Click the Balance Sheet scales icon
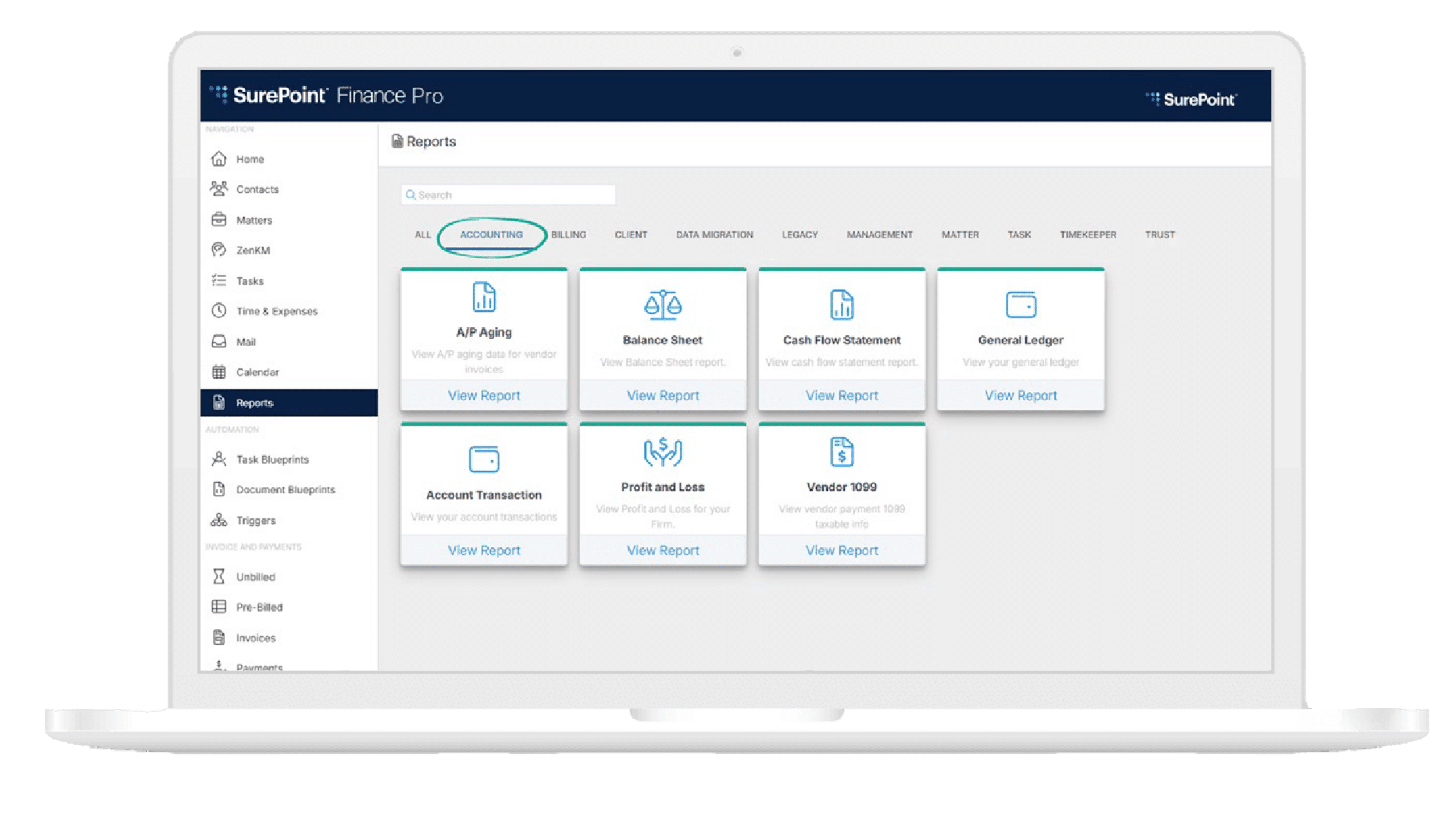The image size is (1456, 826). tap(663, 304)
